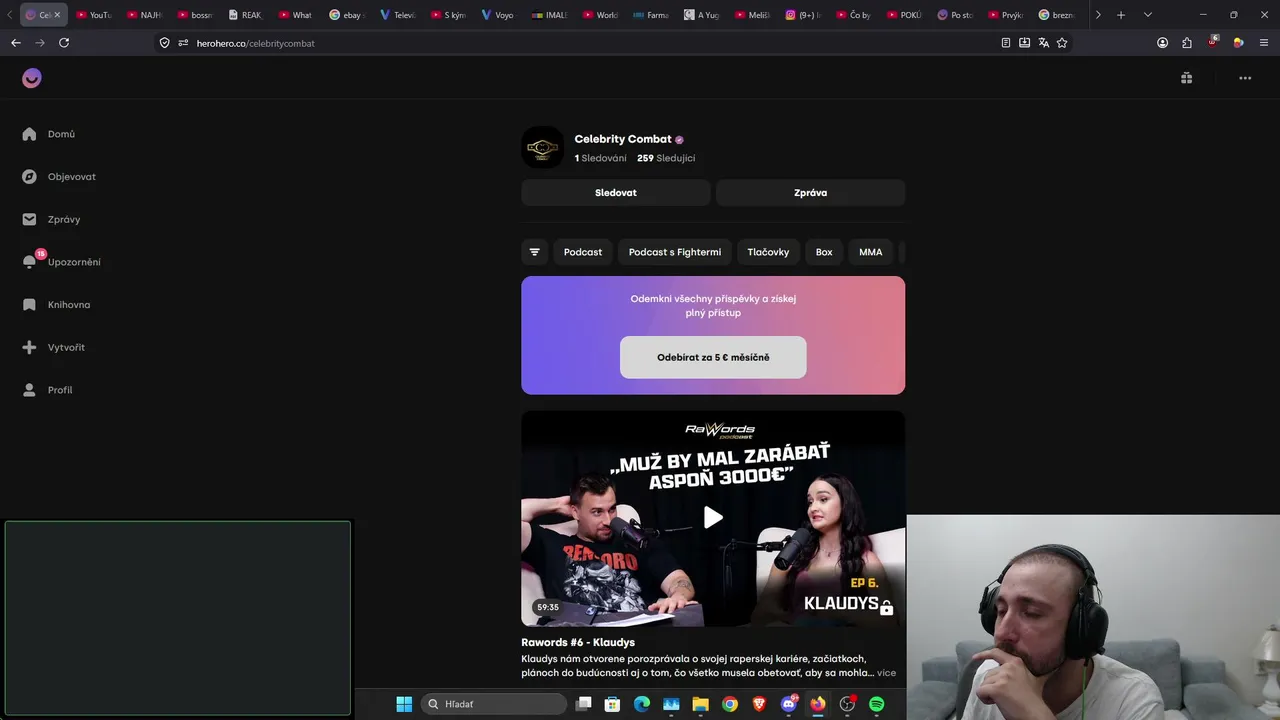Open Firefox account icon
Image resolution: width=1280 pixels, height=720 pixels.
pos(1162,43)
